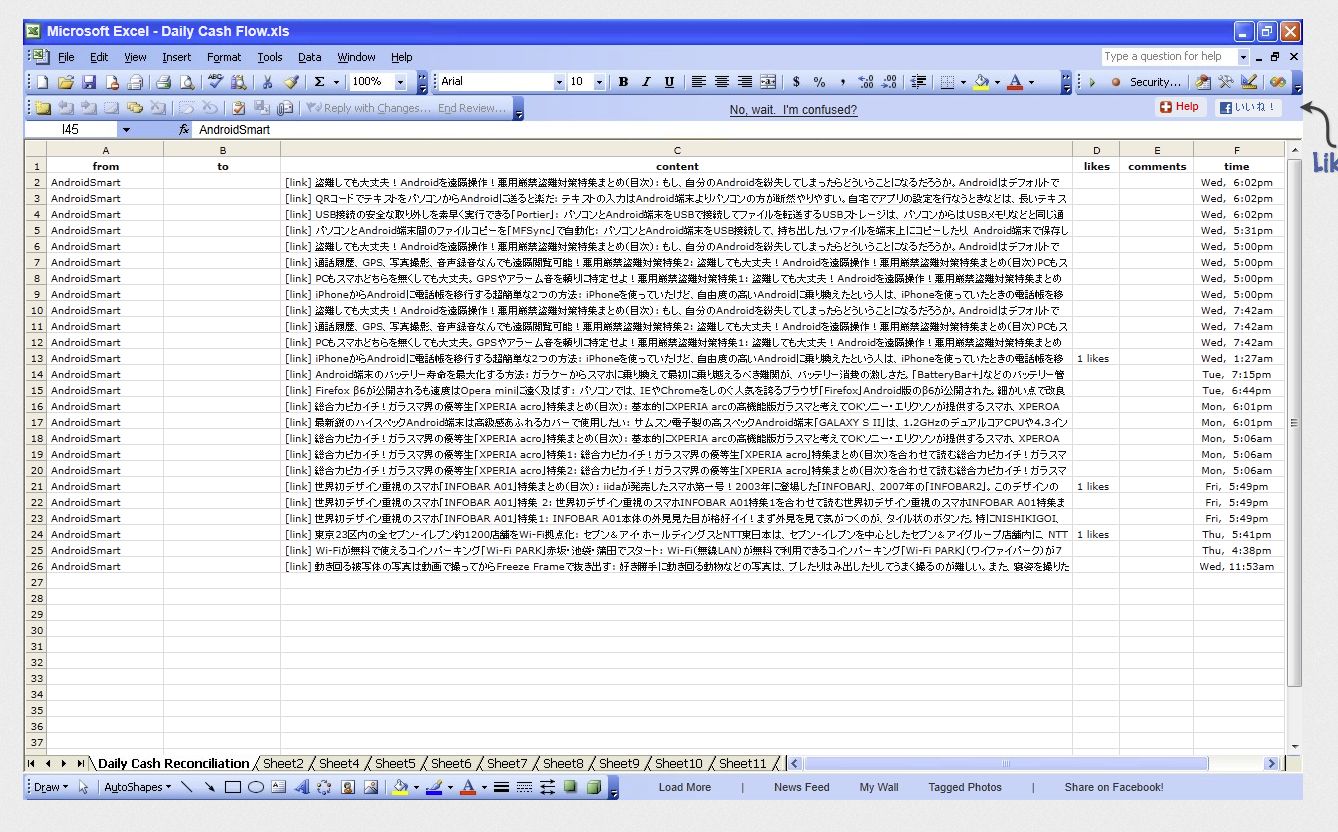Image resolution: width=1338 pixels, height=832 pixels.
Task: Increase the decimal places
Action: (866, 82)
